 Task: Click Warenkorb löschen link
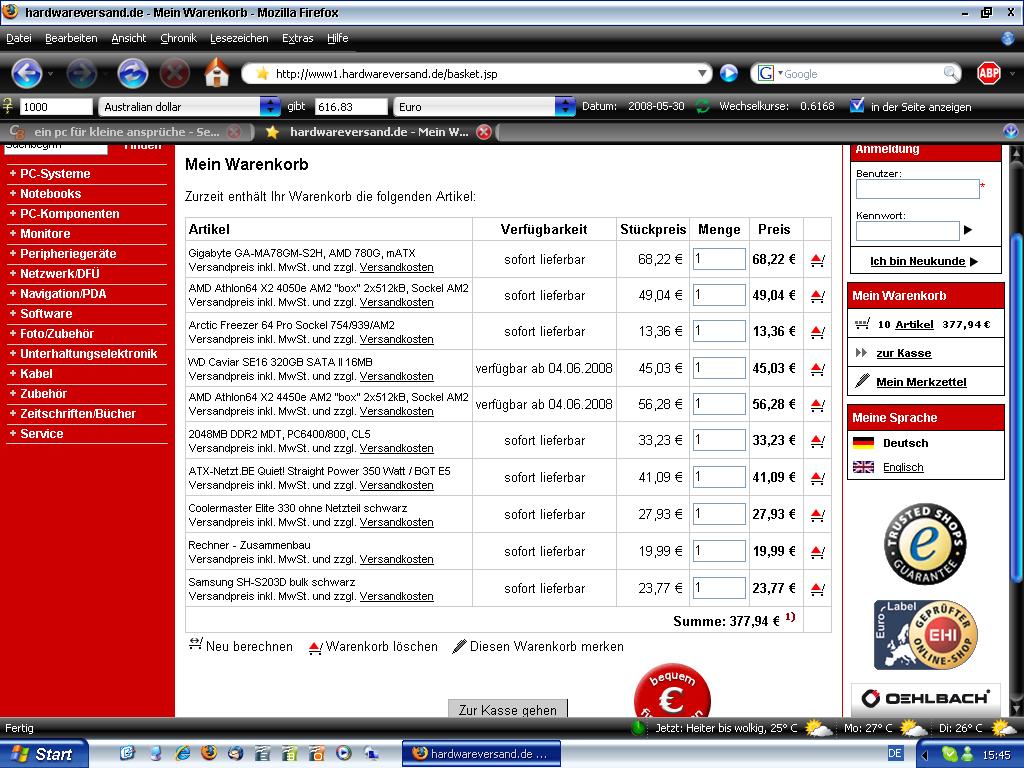pyautogui.click(x=373, y=647)
